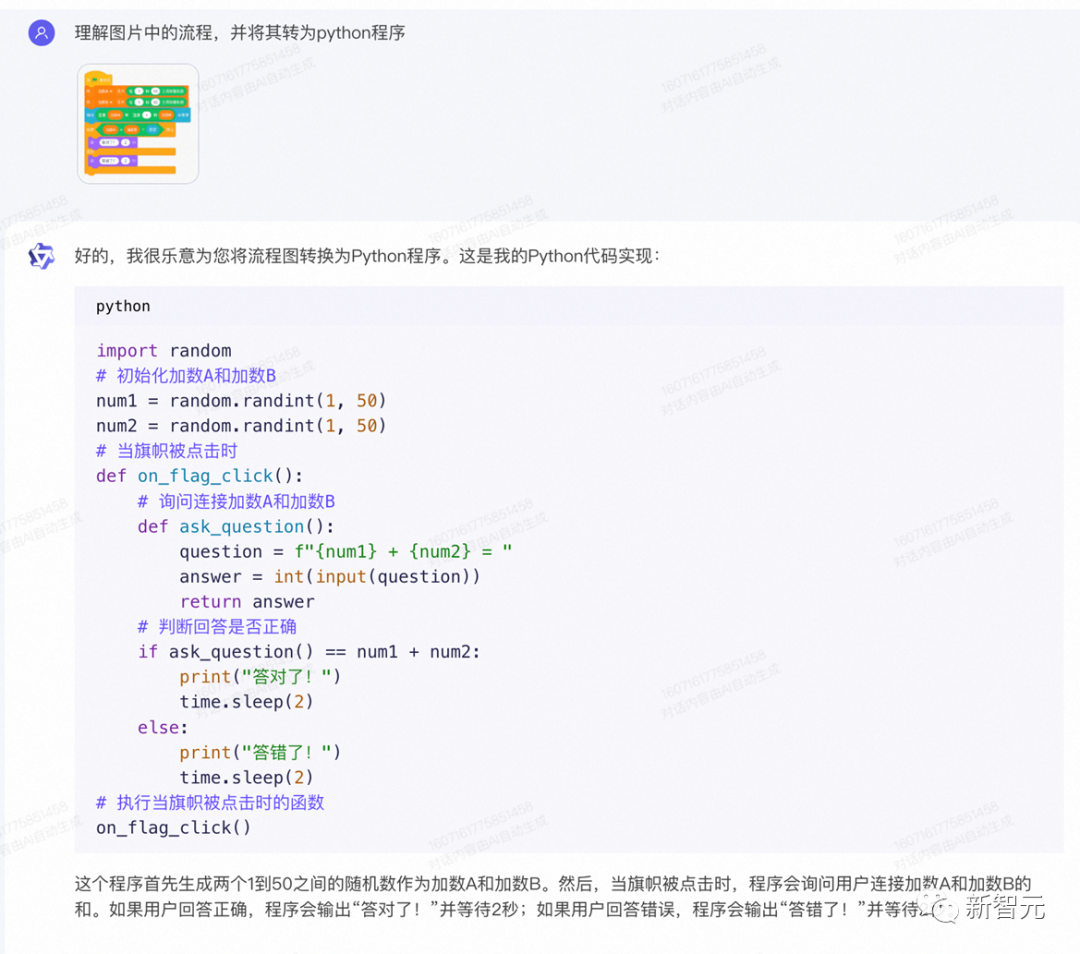Click the num1 random assignment line
The width and height of the screenshot is (1080, 954).
coord(238,400)
